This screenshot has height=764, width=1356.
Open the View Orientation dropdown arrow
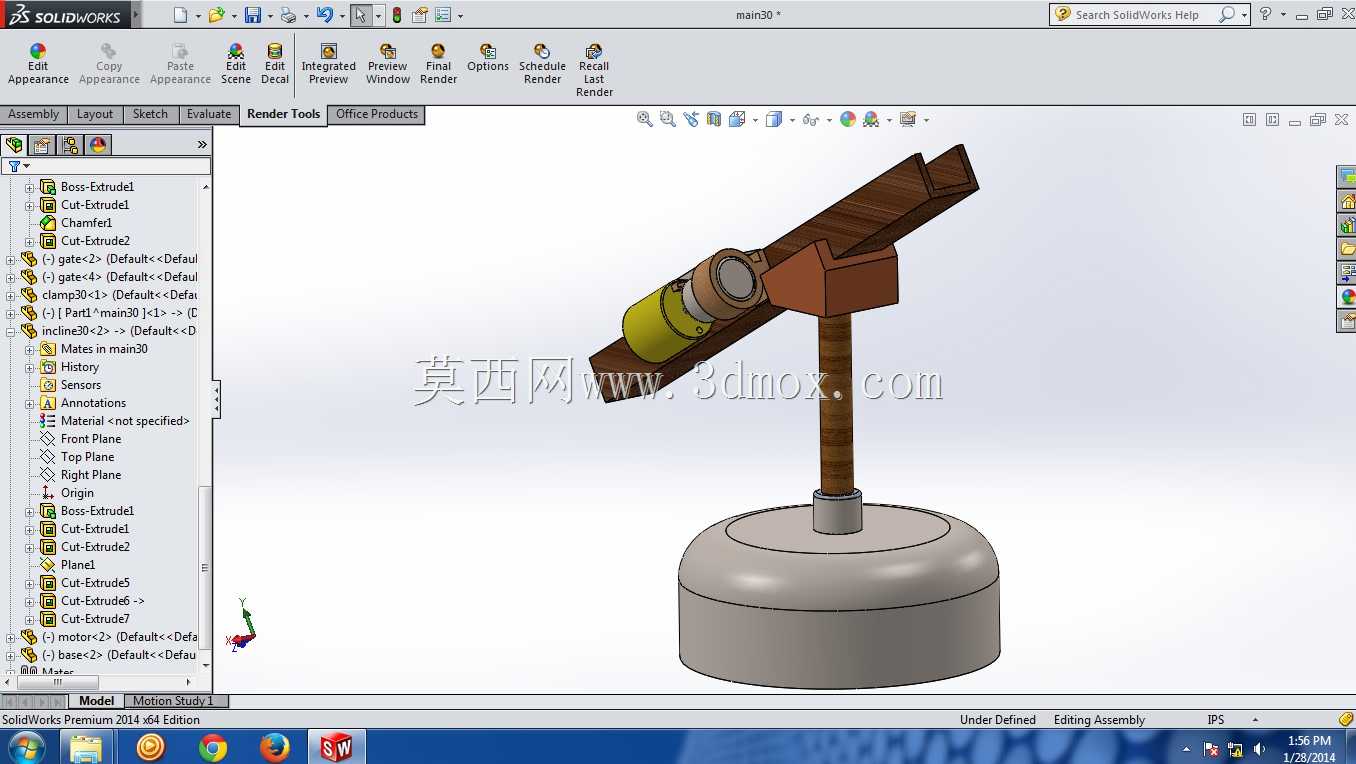point(755,120)
